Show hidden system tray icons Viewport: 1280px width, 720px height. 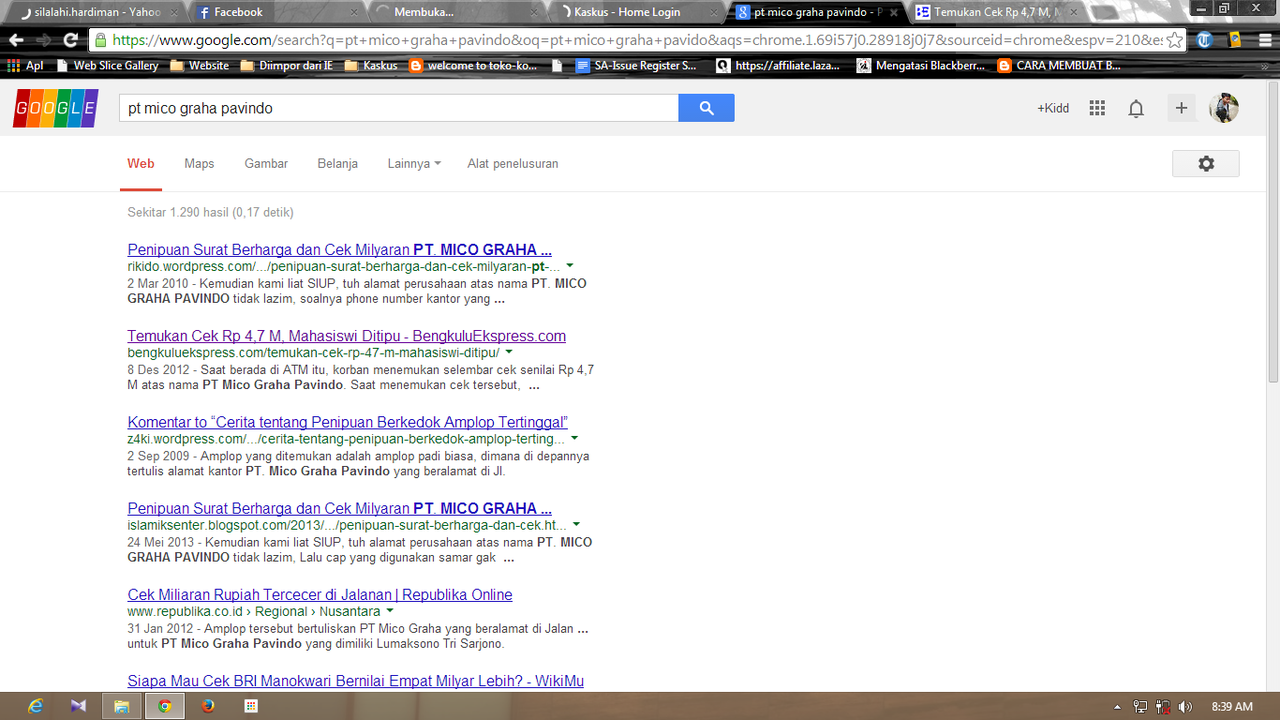coord(1117,707)
